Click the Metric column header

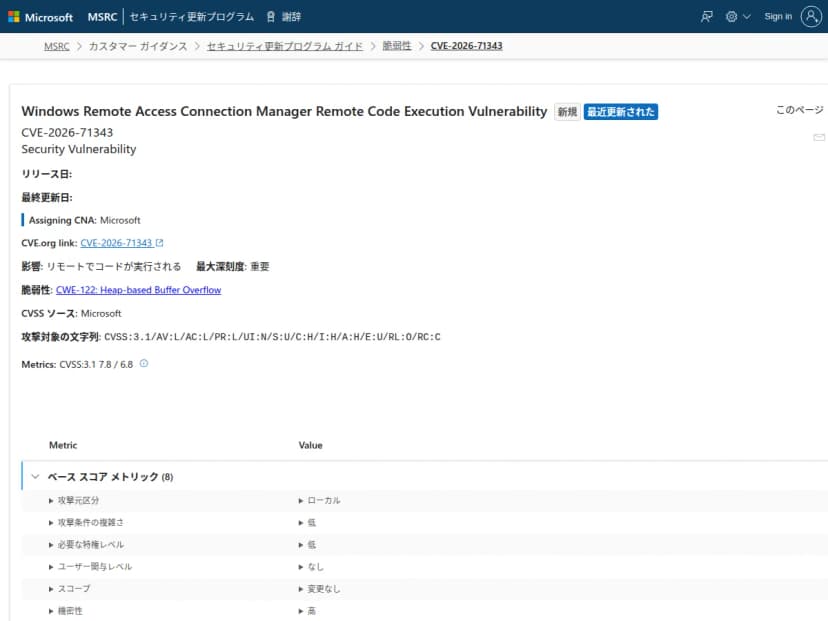pyautogui.click(x=63, y=445)
